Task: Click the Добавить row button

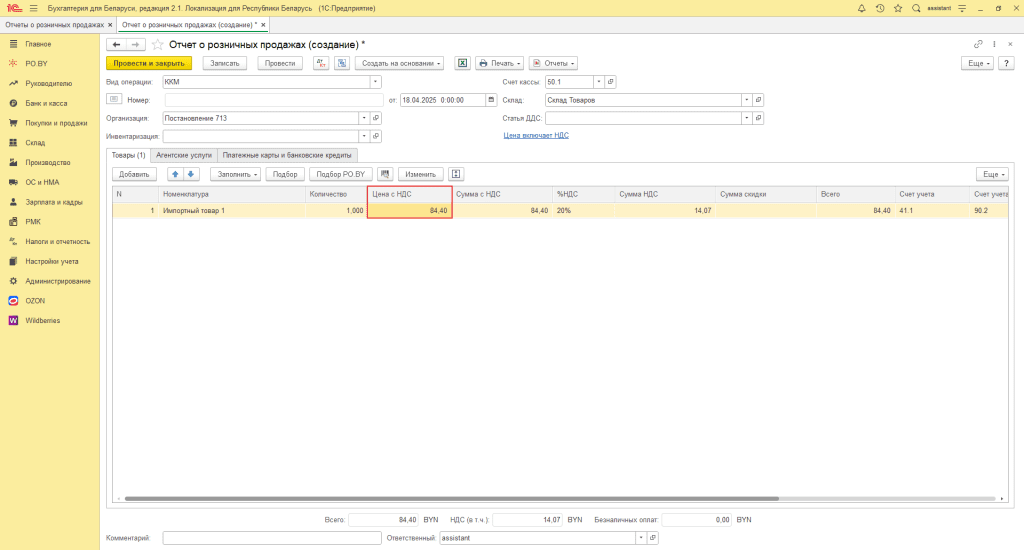Action: 135,174
